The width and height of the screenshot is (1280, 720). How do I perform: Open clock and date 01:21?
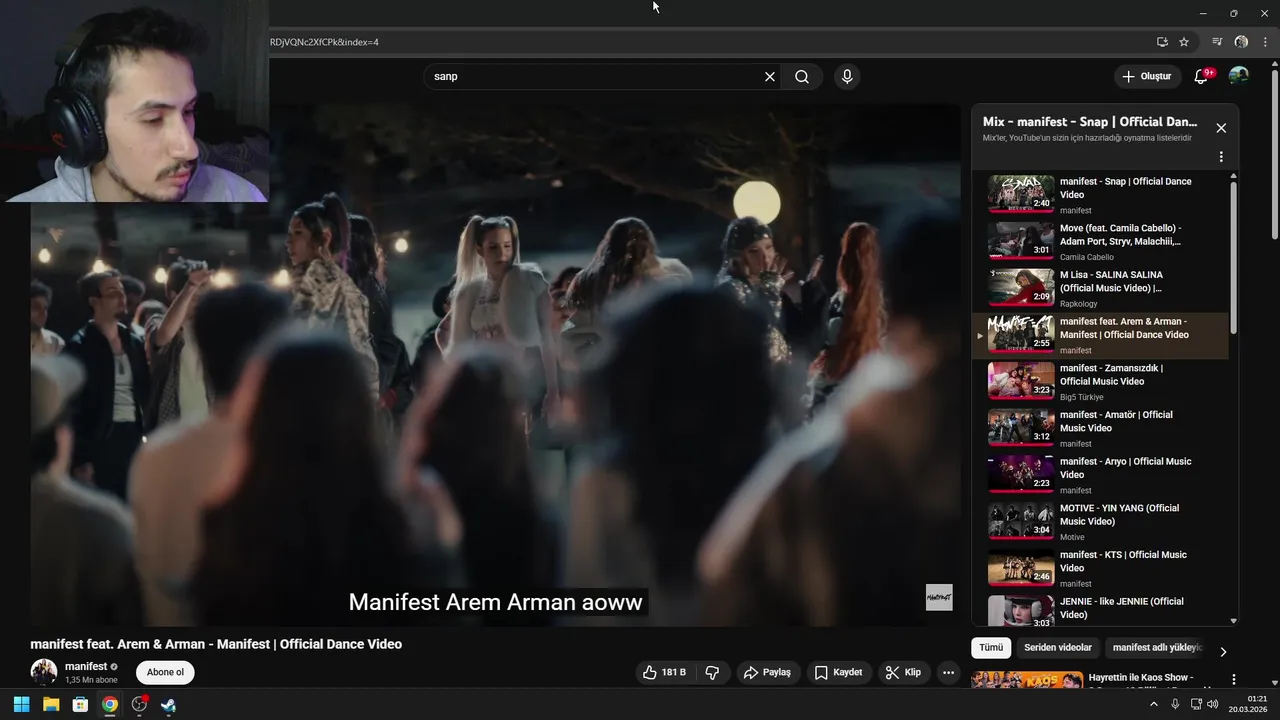1248,704
